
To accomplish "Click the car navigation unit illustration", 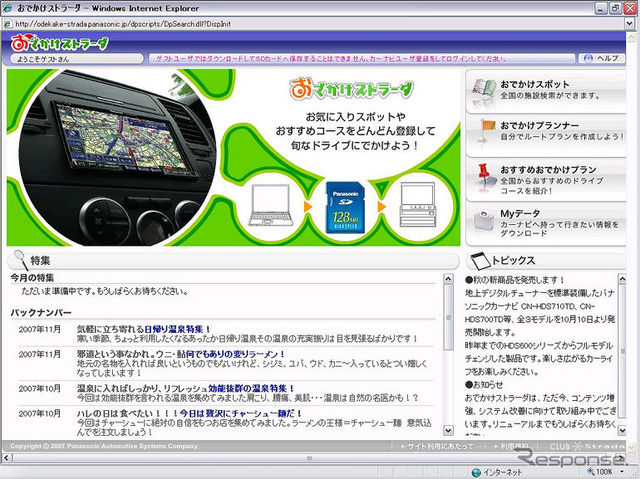I will point(418,204).
